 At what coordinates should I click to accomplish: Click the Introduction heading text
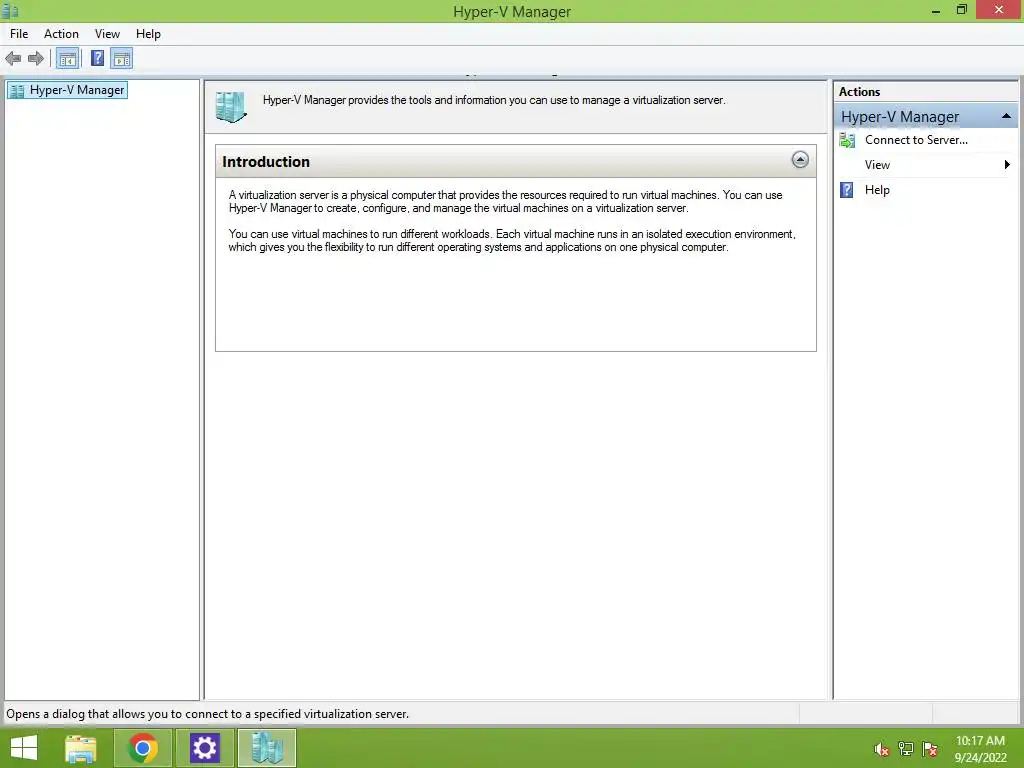tap(266, 161)
